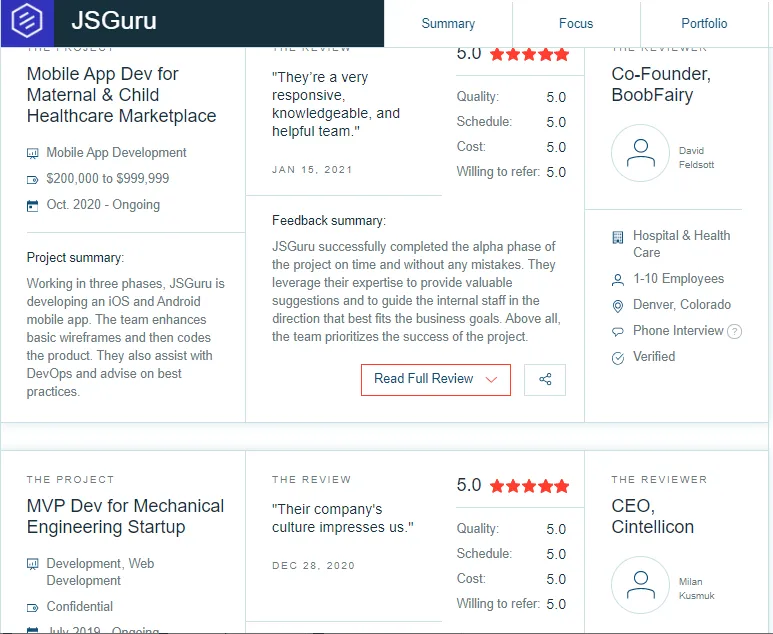This screenshot has height=634, width=773.
Task: Click the Confidential budget text
Action: pos(79,606)
